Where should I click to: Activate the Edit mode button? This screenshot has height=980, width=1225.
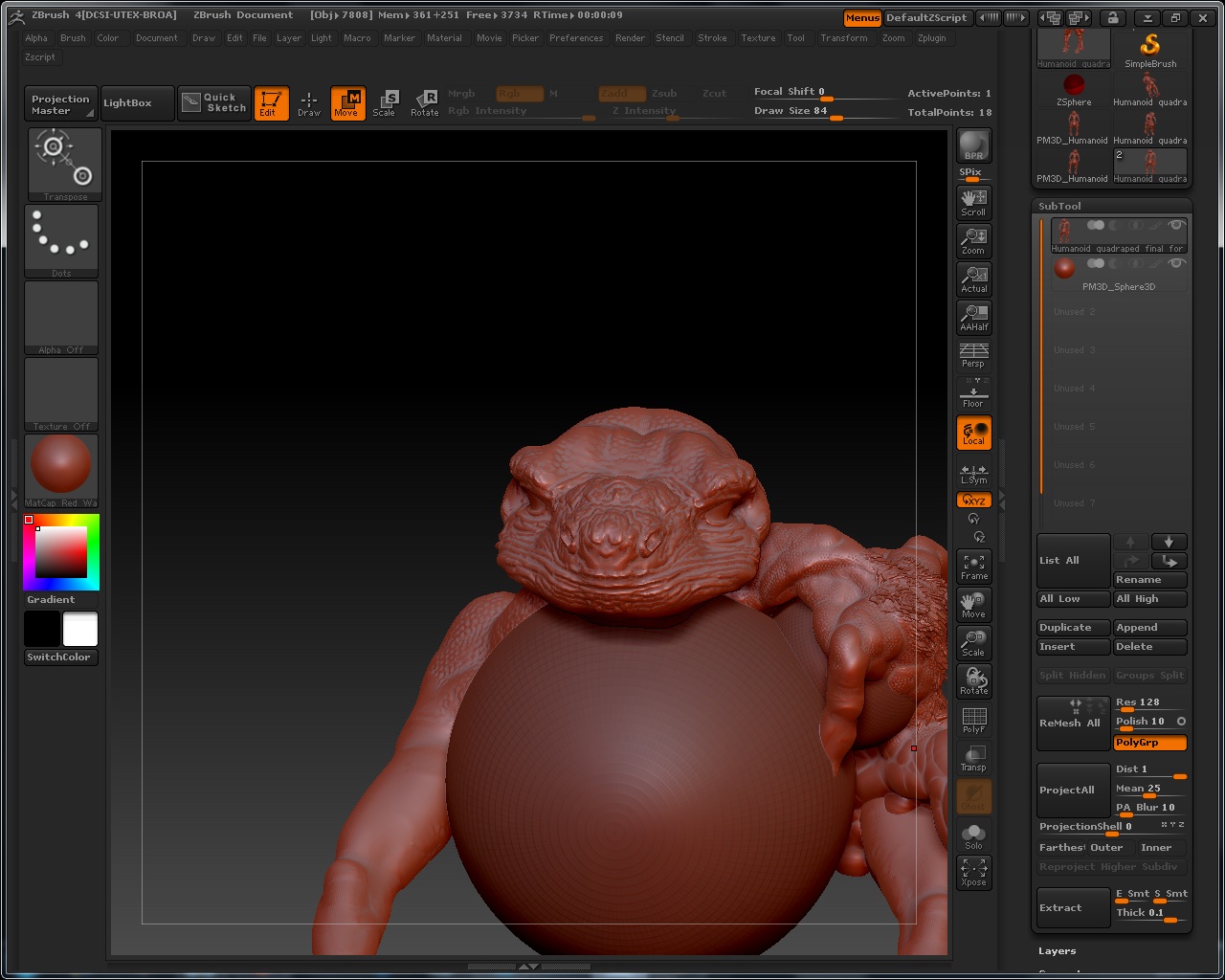[271, 103]
